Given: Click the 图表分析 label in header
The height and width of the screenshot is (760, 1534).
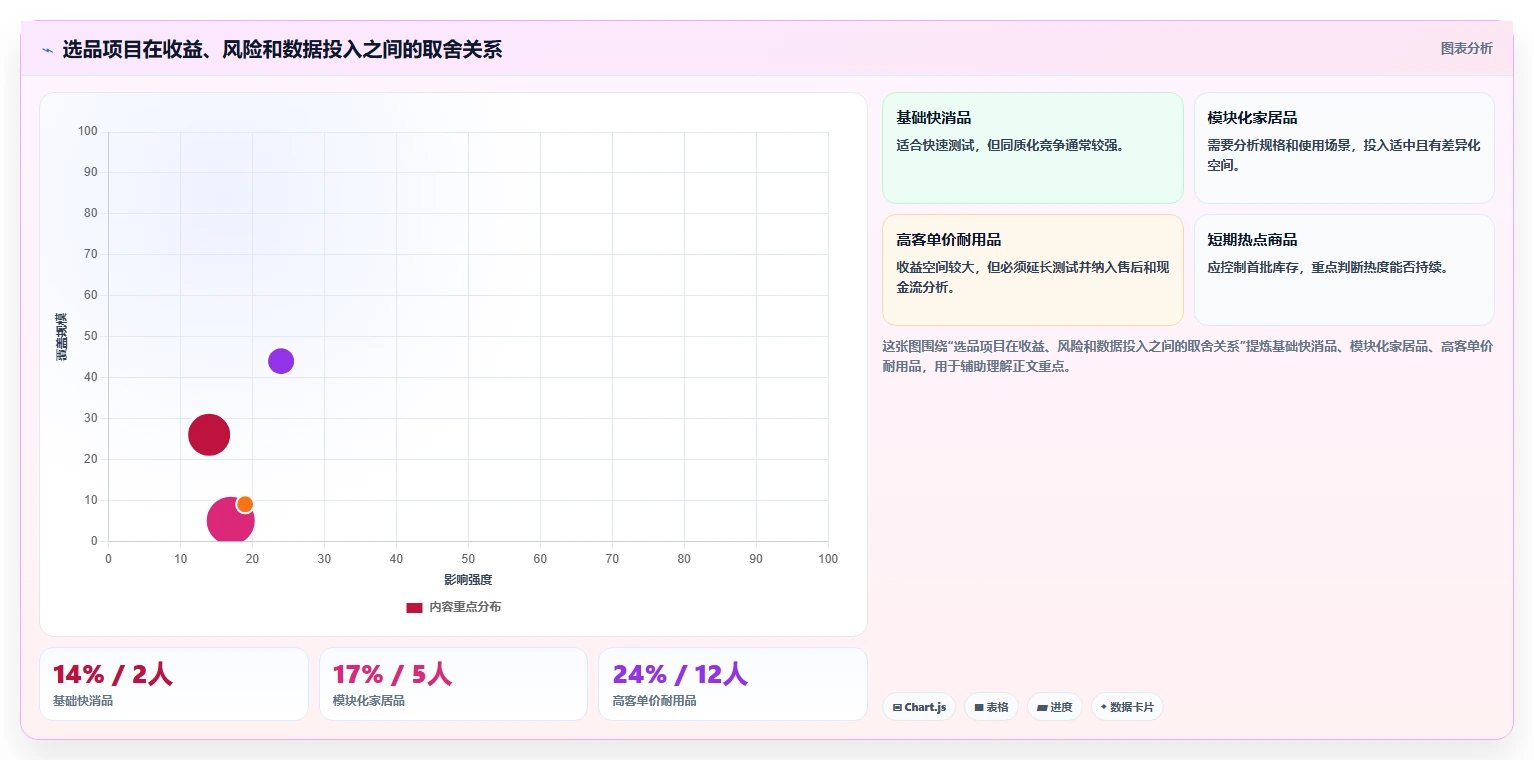Looking at the screenshot, I should click(1466, 48).
